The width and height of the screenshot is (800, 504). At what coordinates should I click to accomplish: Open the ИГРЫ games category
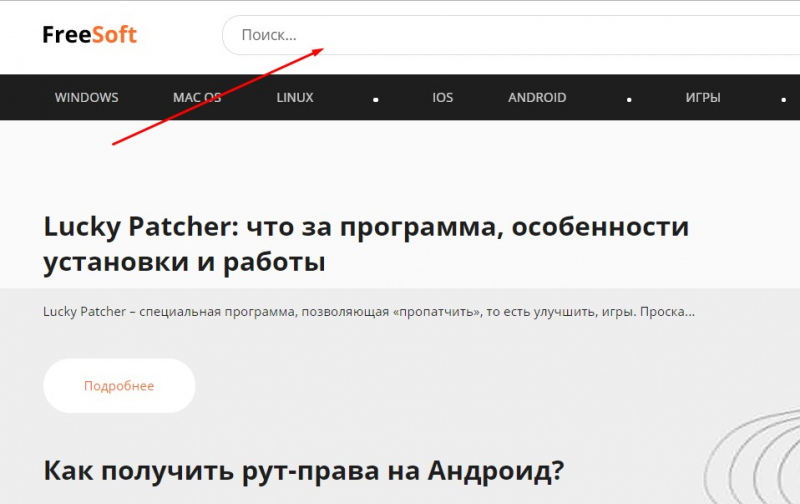click(703, 97)
